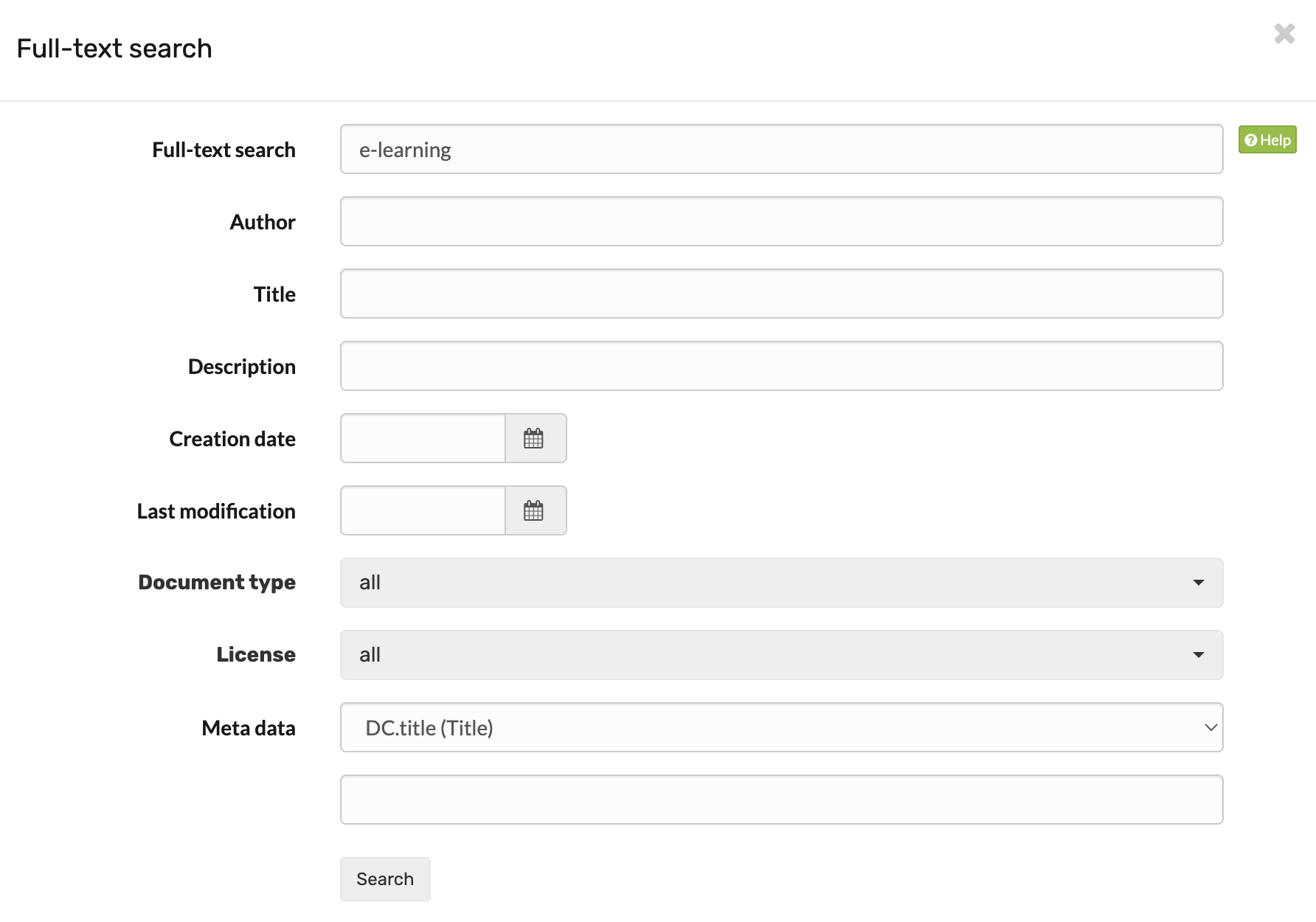Click the Meta data dropdown chevron

click(1210, 727)
